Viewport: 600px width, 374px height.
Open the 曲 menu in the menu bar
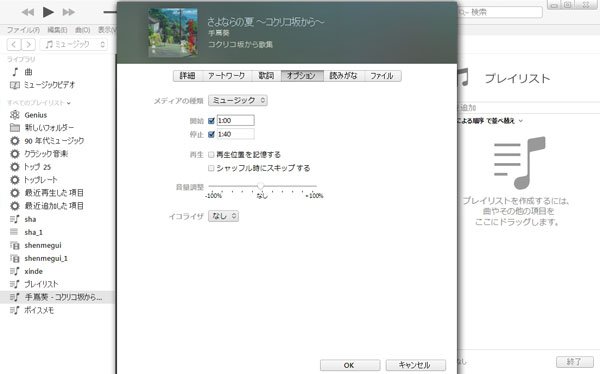[x=82, y=30]
